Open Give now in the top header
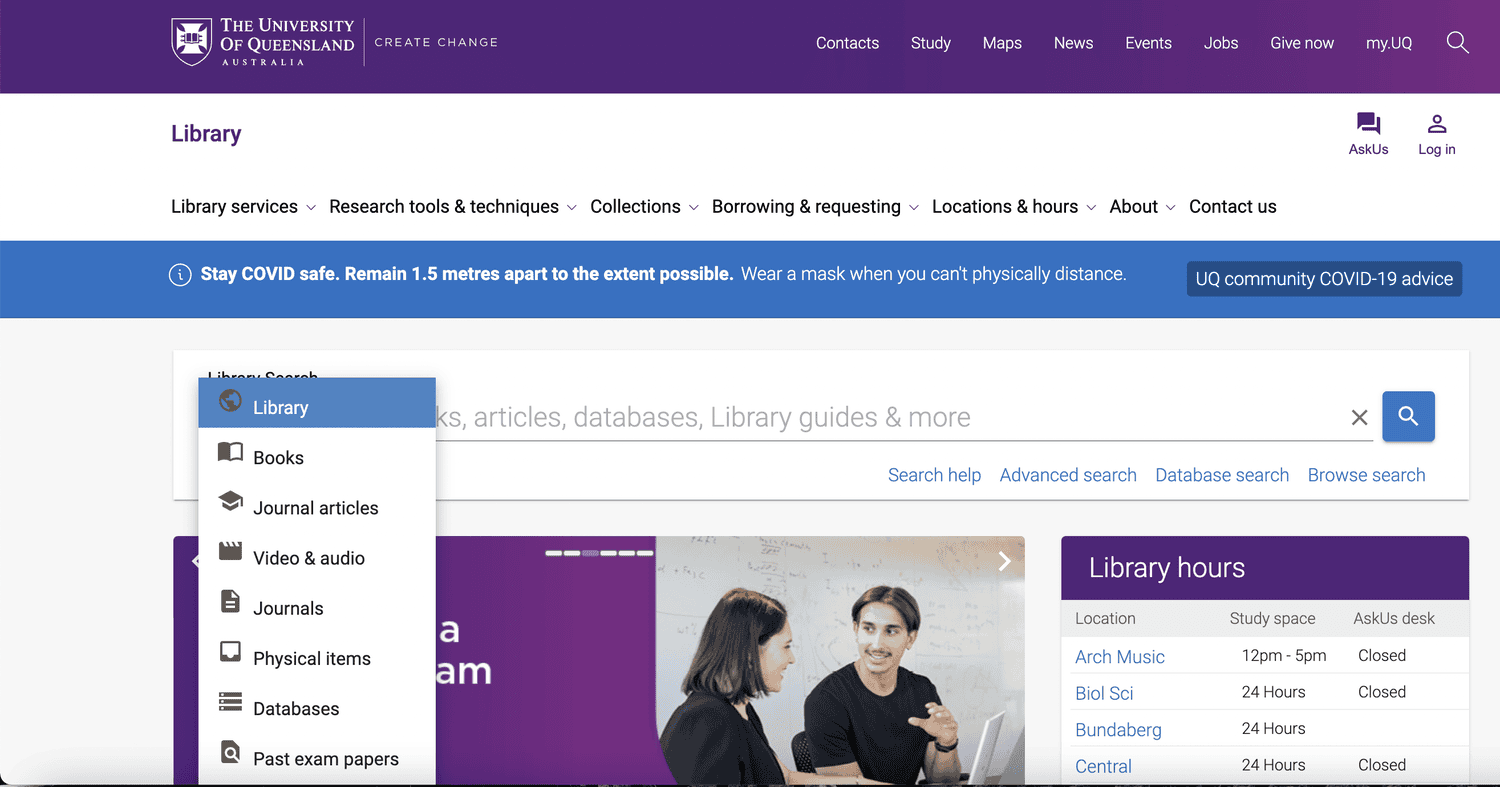 1302,43
